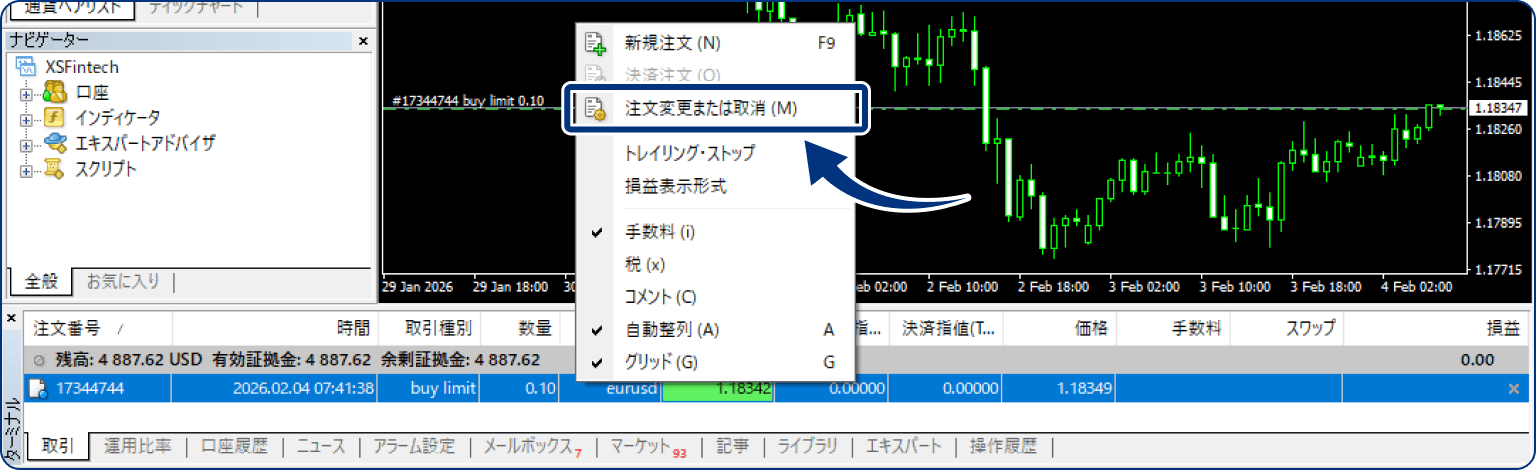Open the 記事 terminal tab
The image size is (1536, 470).
[x=732, y=446]
